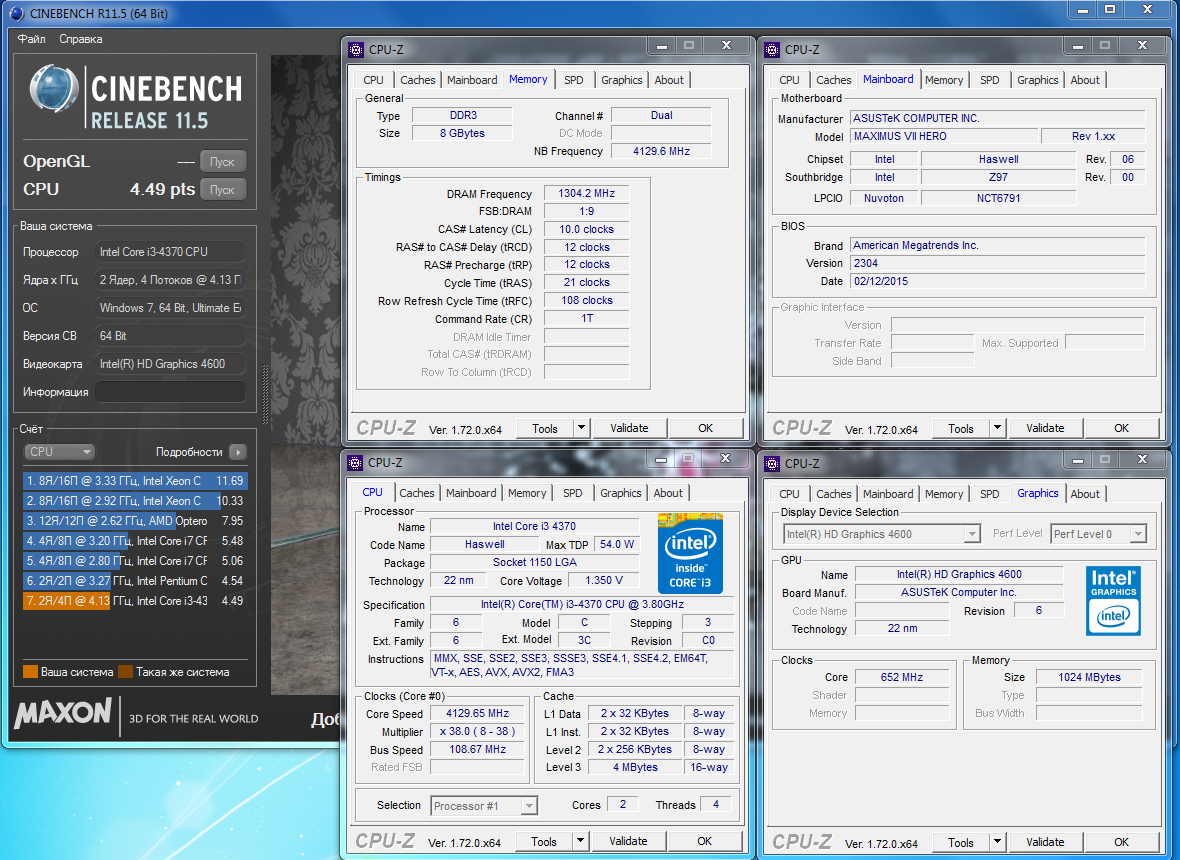Click the MAXON logo
Viewport: 1180px width, 860px height.
pyautogui.click(x=63, y=713)
